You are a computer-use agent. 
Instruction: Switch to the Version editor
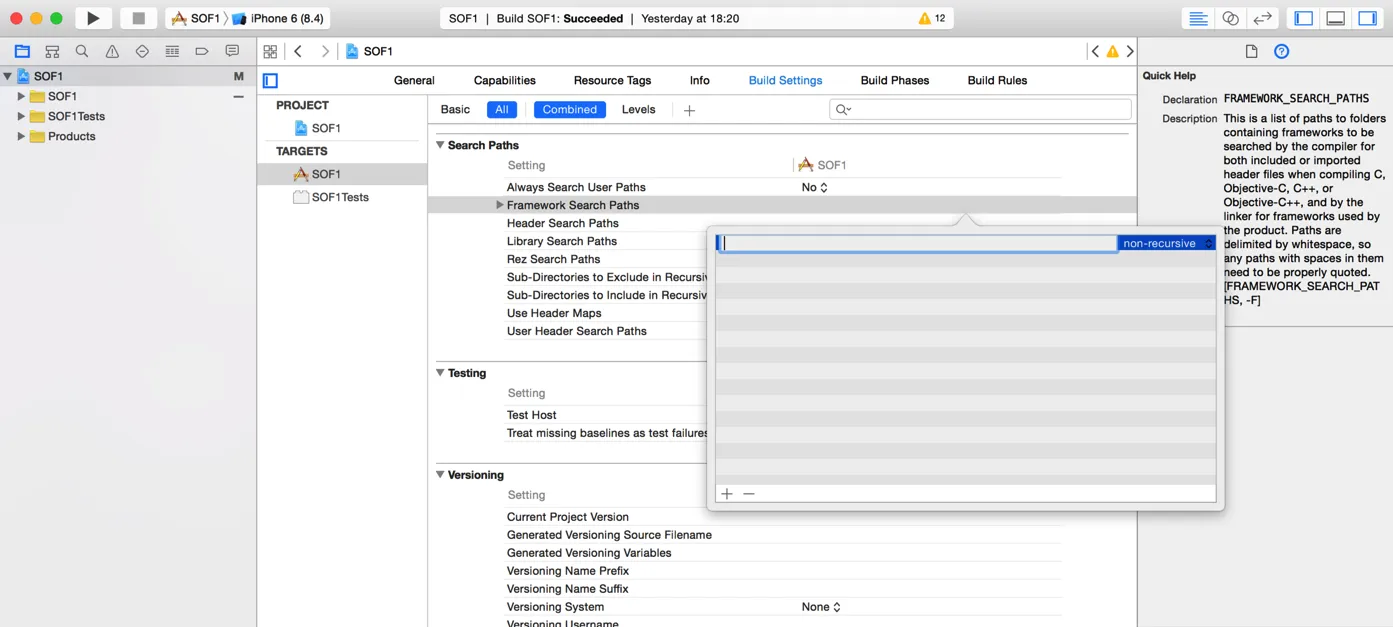point(1263,18)
